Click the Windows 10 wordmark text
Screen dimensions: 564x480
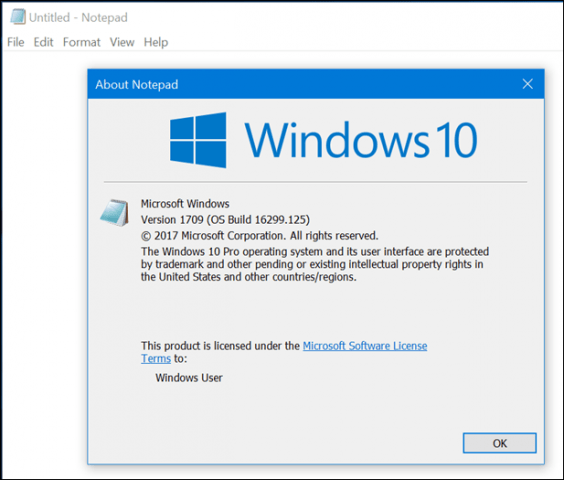361,140
